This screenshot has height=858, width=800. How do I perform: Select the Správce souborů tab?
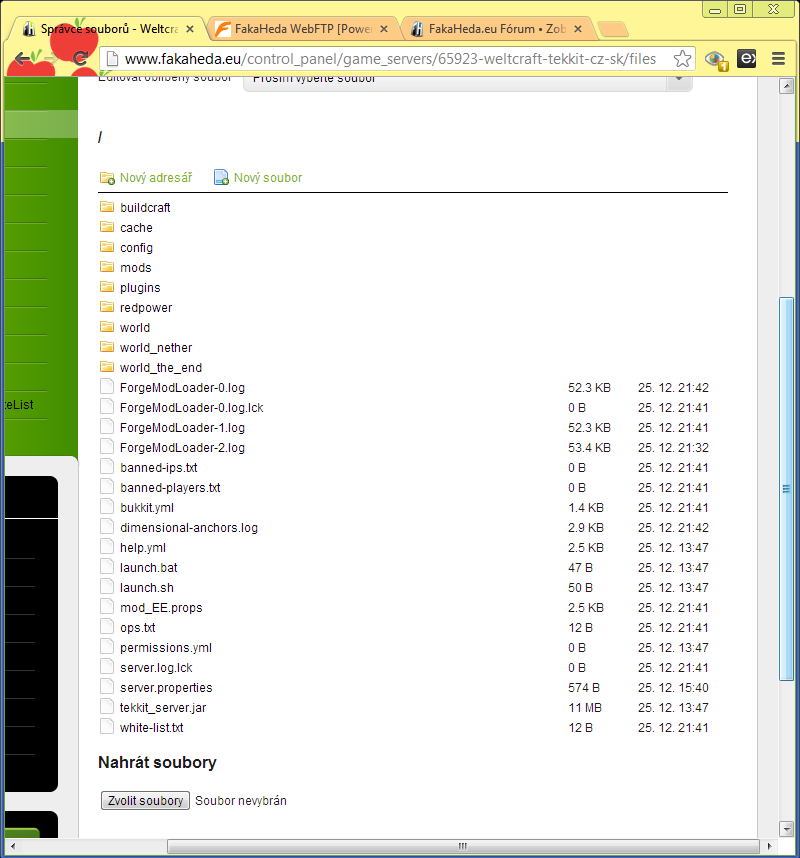(x=107, y=29)
